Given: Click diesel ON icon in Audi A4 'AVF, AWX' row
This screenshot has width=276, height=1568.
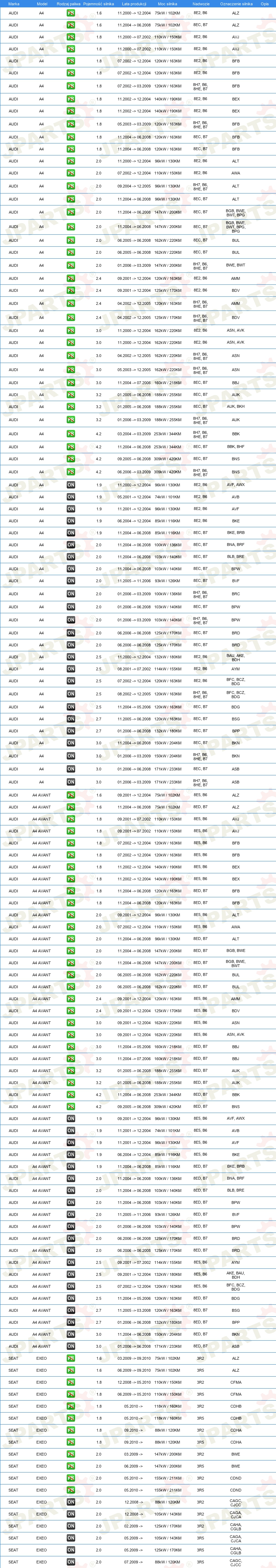Looking at the screenshot, I should [x=71, y=485].
